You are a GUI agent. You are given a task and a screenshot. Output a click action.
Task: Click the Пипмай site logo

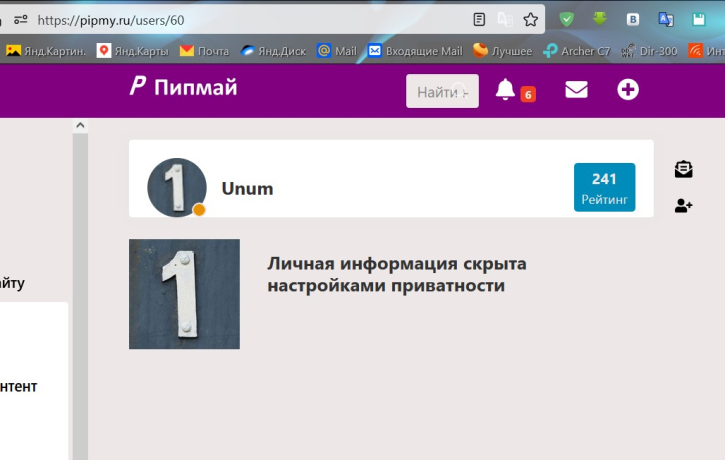coord(184,87)
